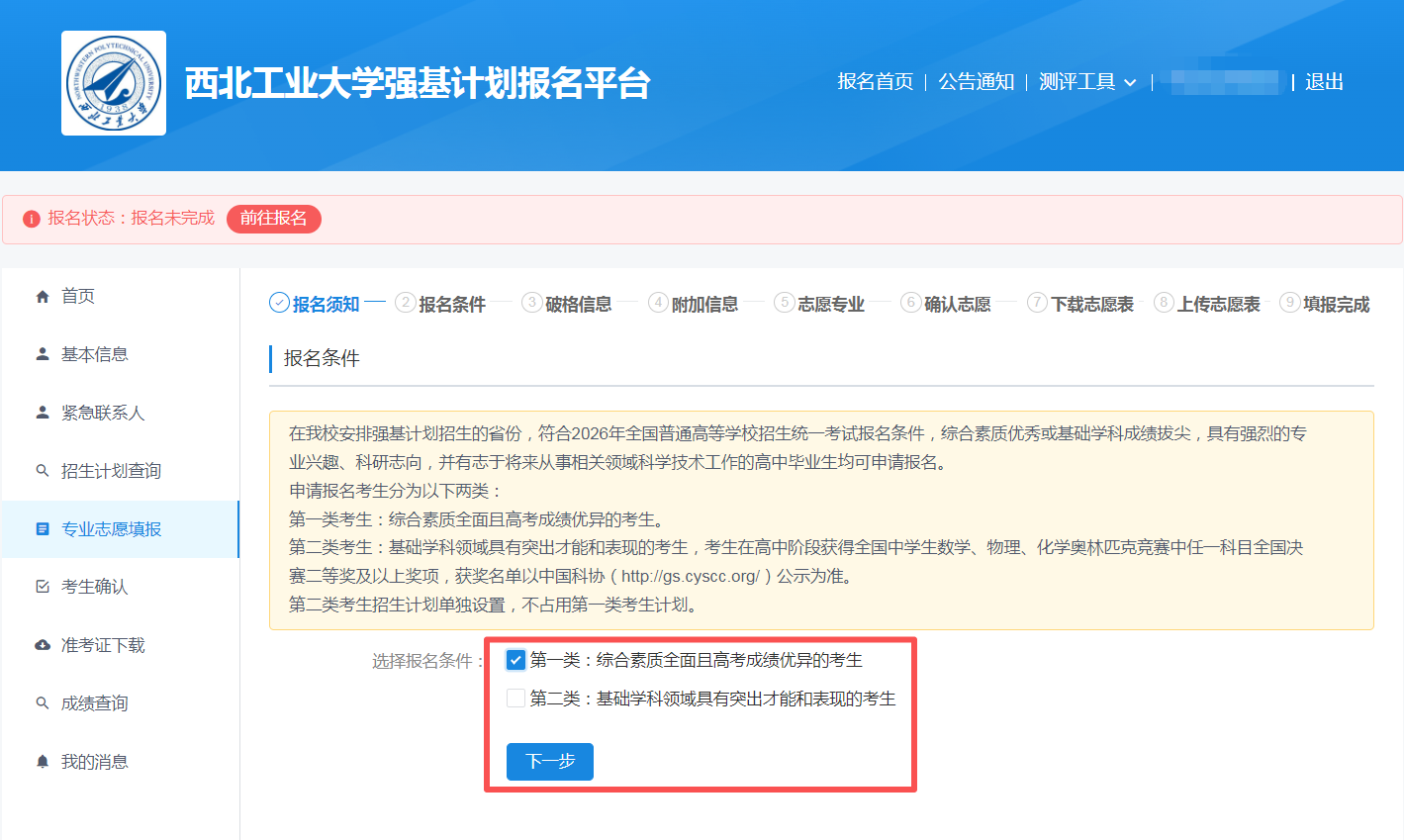Expand the 测评工具 dropdown menu
Viewport: 1404px width, 840px height.
pyautogui.click(x=1087, y=82)
